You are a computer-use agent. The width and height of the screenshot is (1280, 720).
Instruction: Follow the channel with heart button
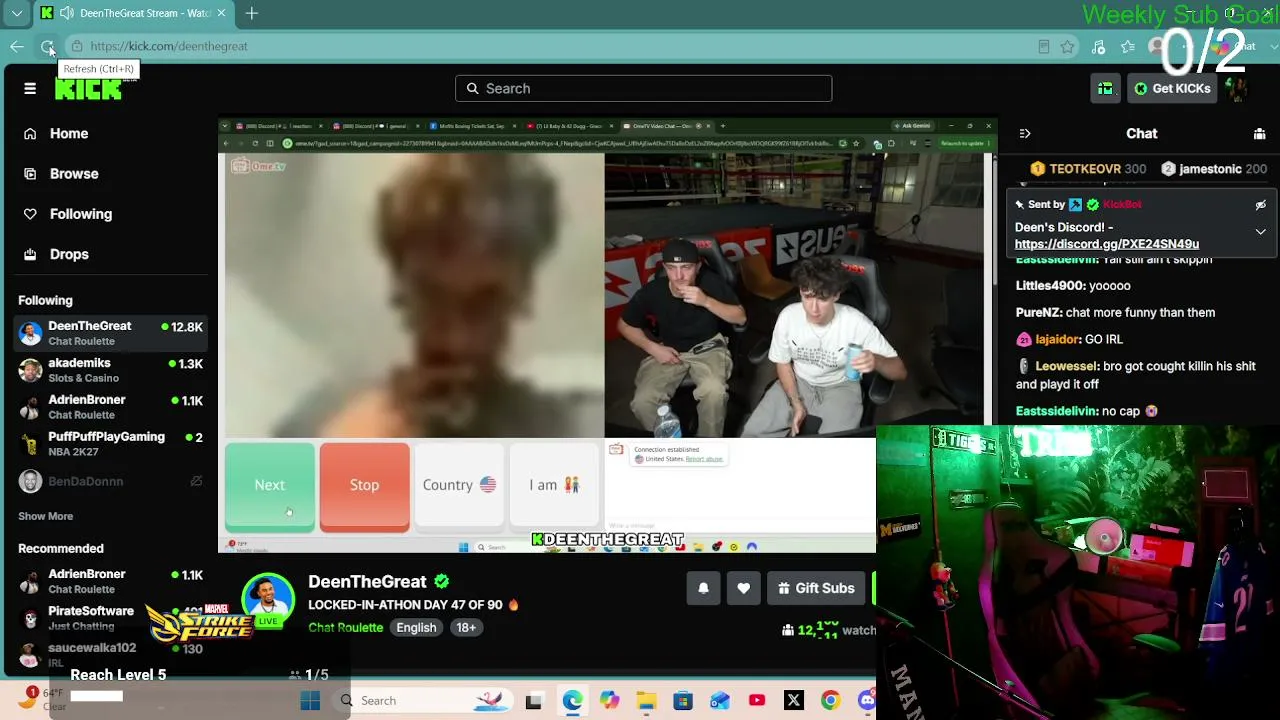pyautogui.click(x=743, y=589)
